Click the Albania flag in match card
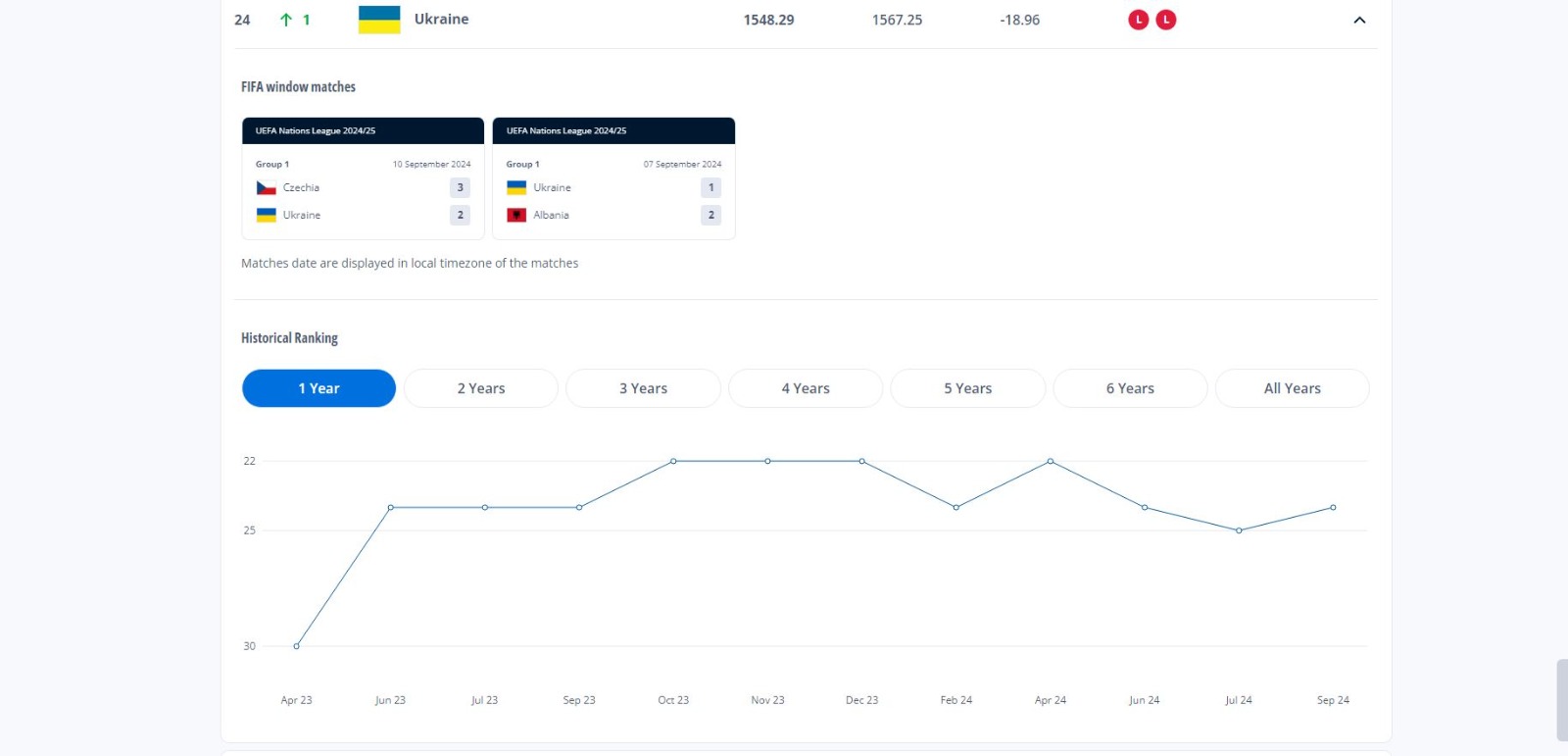The width and height of the screenshot is (1568, 756). pos(516,215)
